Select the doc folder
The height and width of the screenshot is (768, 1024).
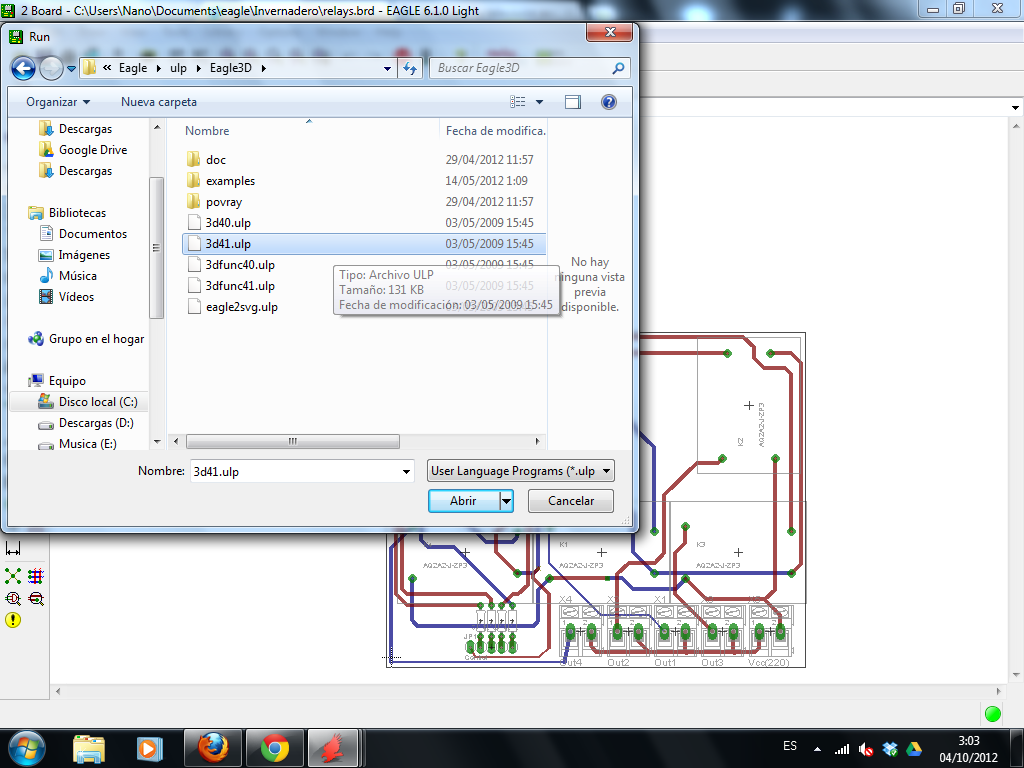coord(216,160)
